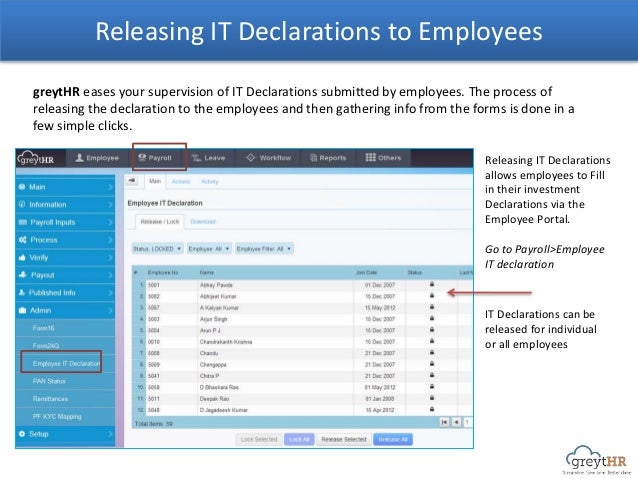Click the page number field showing 1
Screen dimensions: 638x479
pyautogui.click(x=468, y=422)
